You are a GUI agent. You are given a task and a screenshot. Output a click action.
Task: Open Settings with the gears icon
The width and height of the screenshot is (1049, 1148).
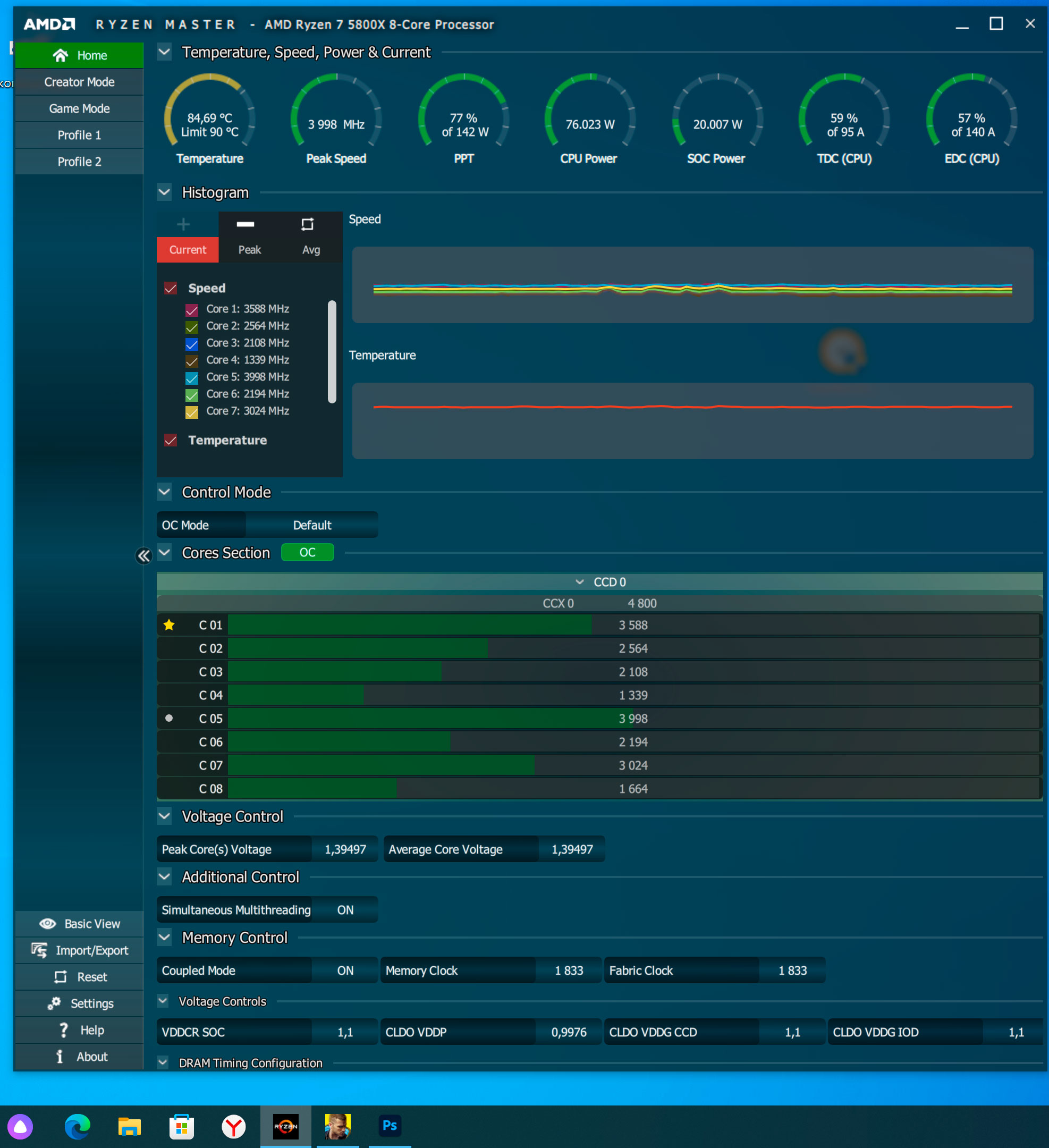tap(54, 1003)
